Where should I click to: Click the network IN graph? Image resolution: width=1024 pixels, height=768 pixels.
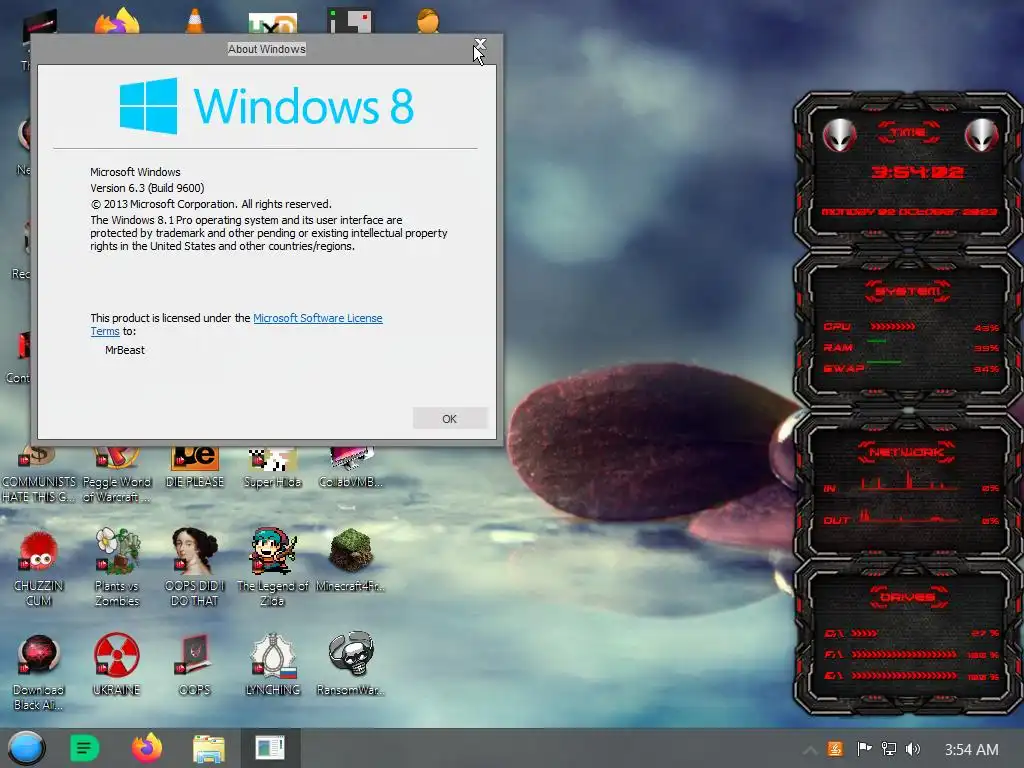(910, 480)
